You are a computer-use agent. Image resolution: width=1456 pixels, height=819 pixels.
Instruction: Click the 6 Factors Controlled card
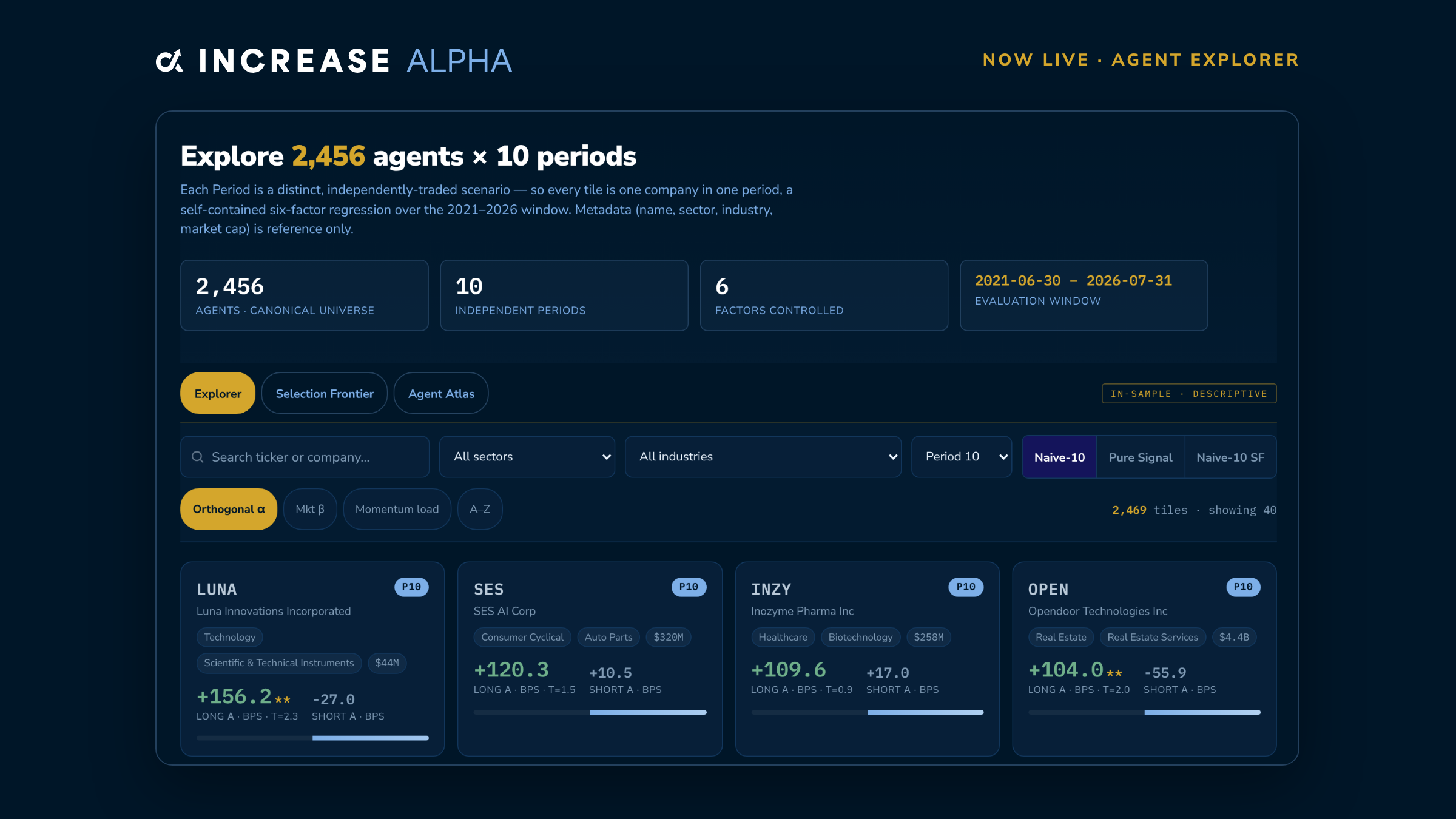coord(824,295)
